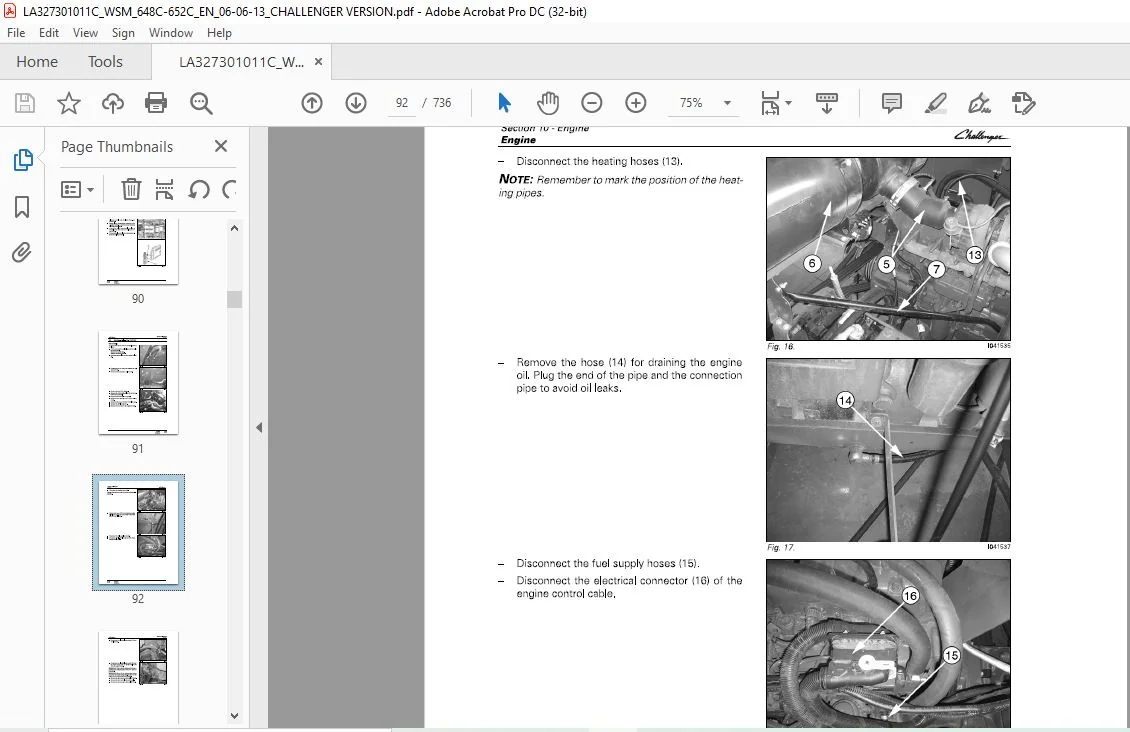Zoom in with the plus button

click(x=636, y=103)
